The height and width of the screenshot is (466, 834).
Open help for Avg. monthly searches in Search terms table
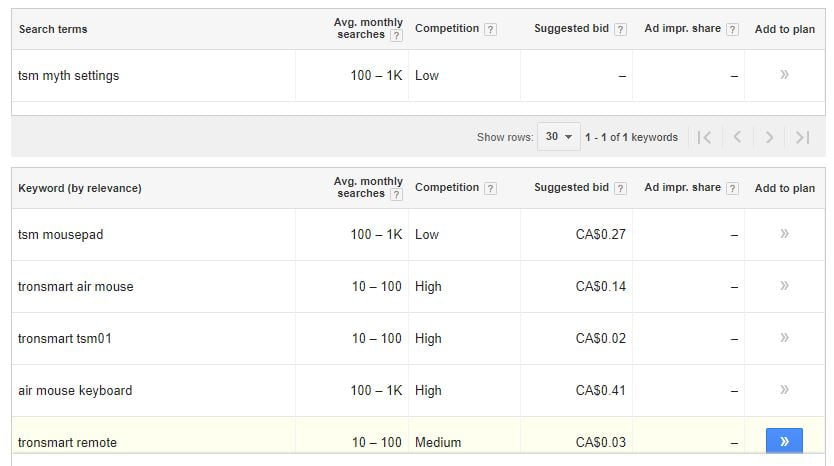click(x=396, y=36)
